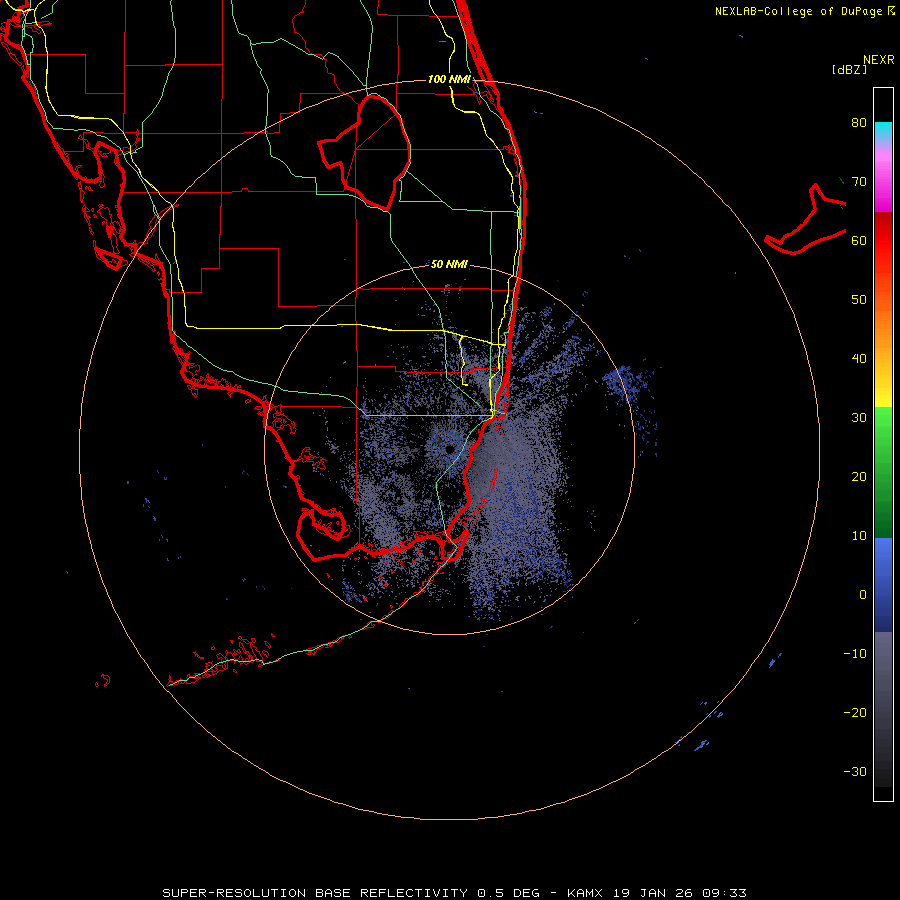
Task: Click the NEXR label above the color scale
Action: [x=879, y=60]
